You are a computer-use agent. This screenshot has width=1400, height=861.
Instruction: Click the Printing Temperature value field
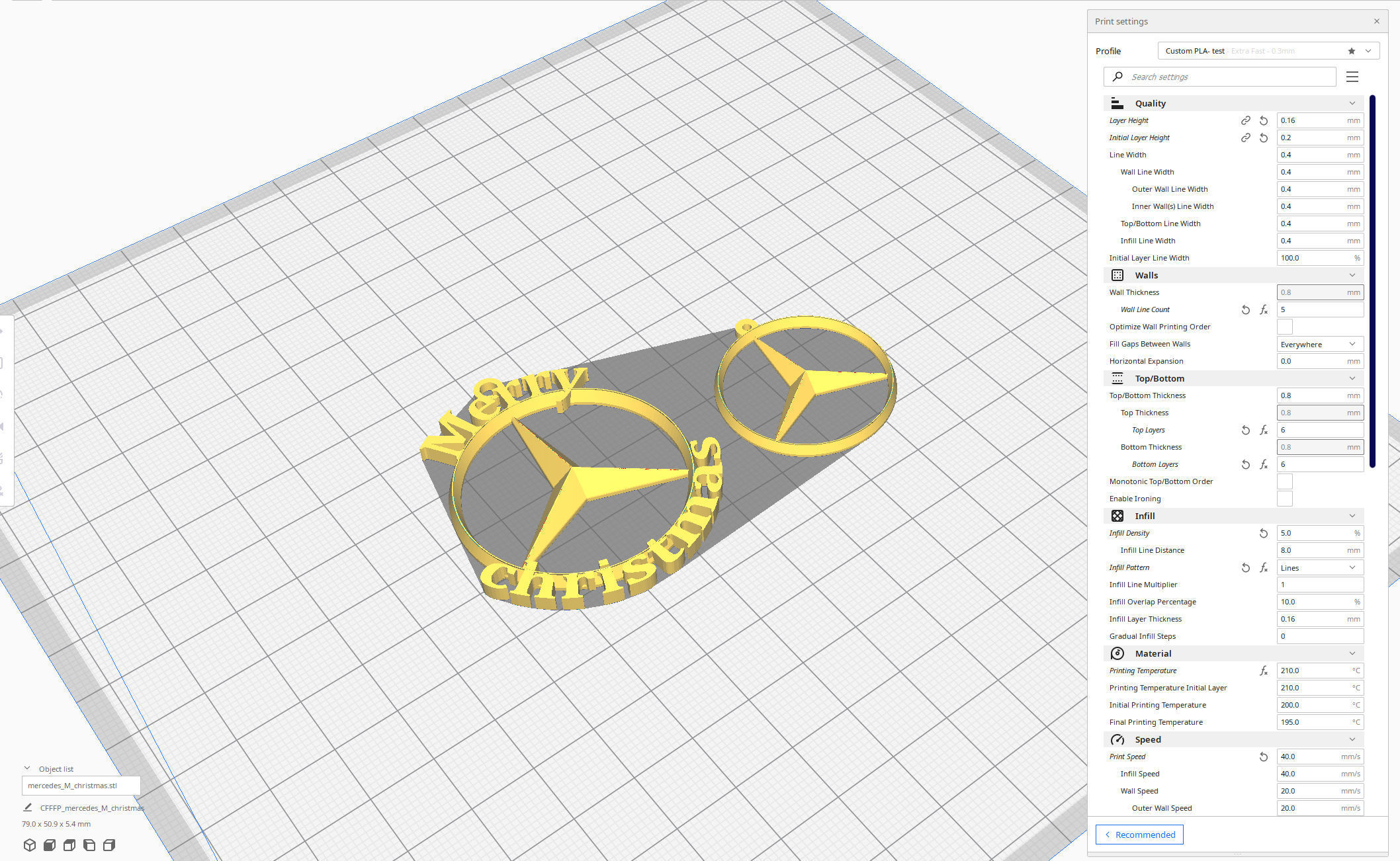(x=1320, y=671)
